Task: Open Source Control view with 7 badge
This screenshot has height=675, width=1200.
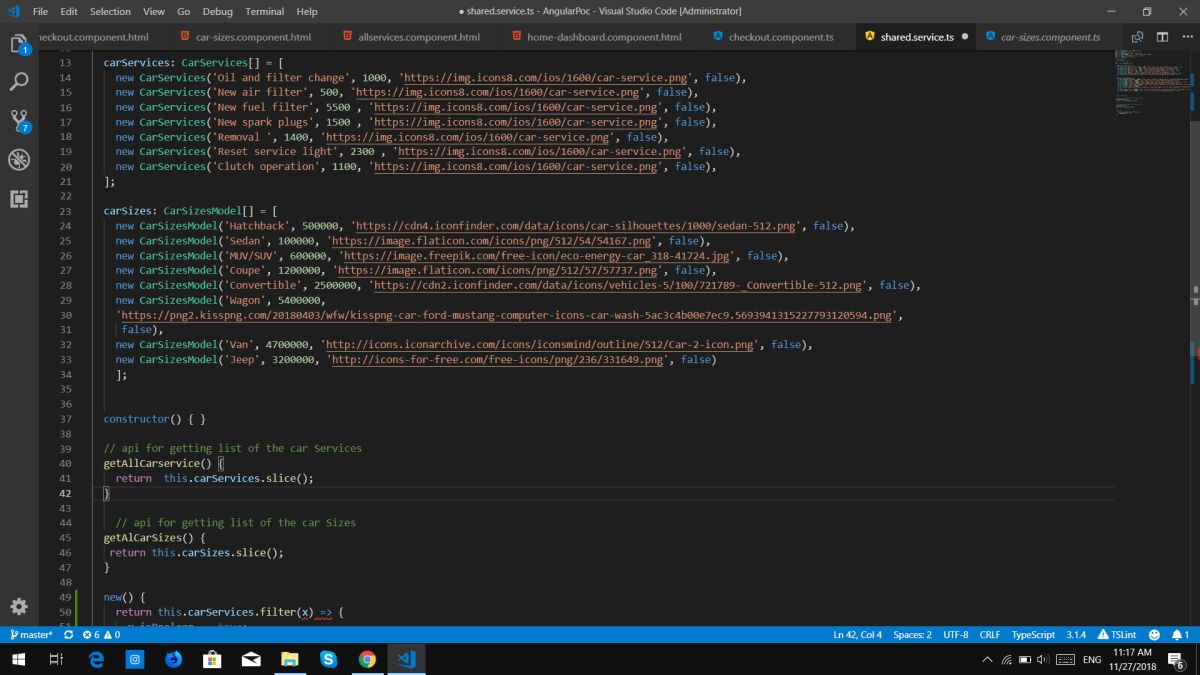Action: 19,121
